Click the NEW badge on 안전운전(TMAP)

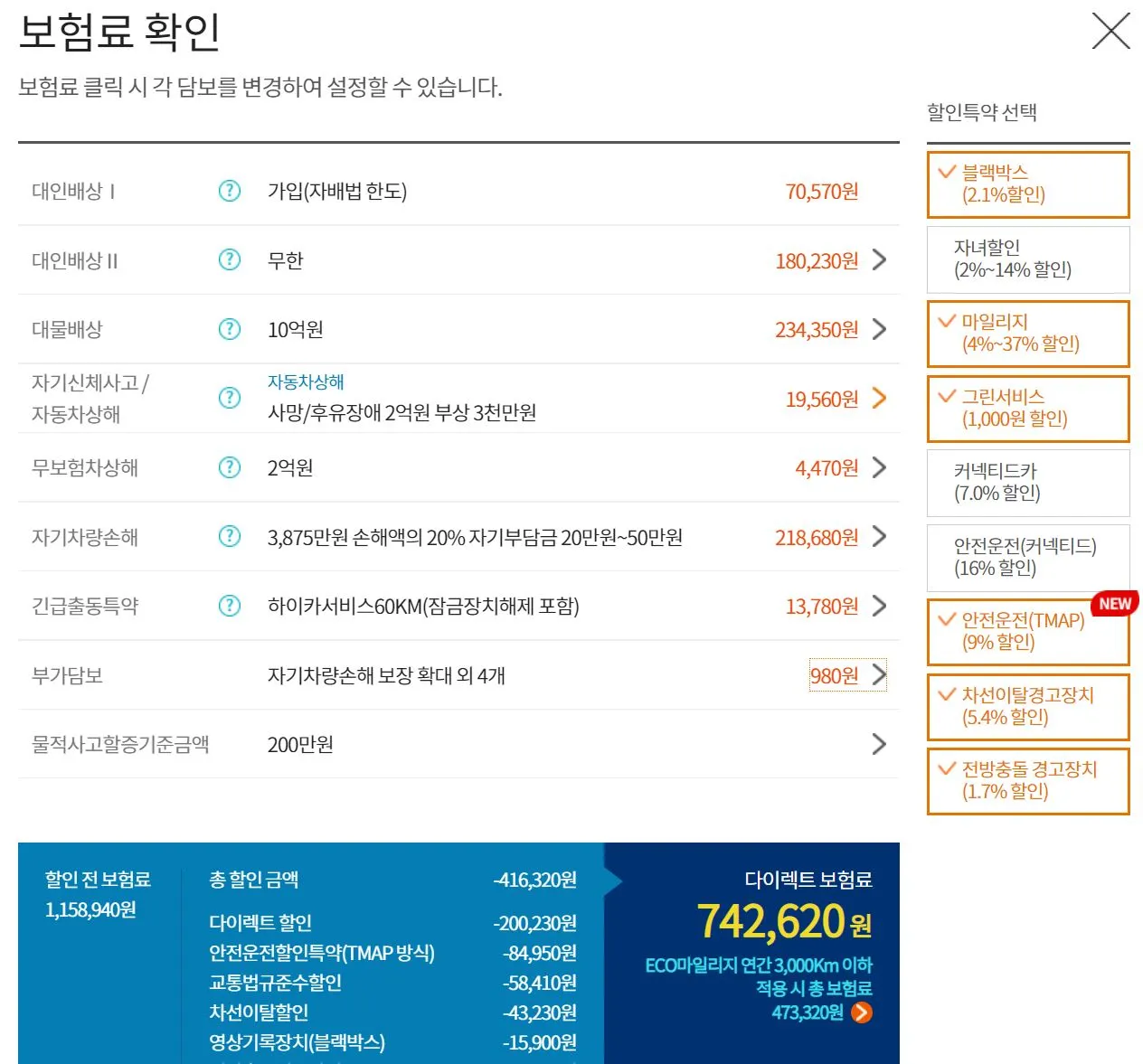tap(1114, 604)
